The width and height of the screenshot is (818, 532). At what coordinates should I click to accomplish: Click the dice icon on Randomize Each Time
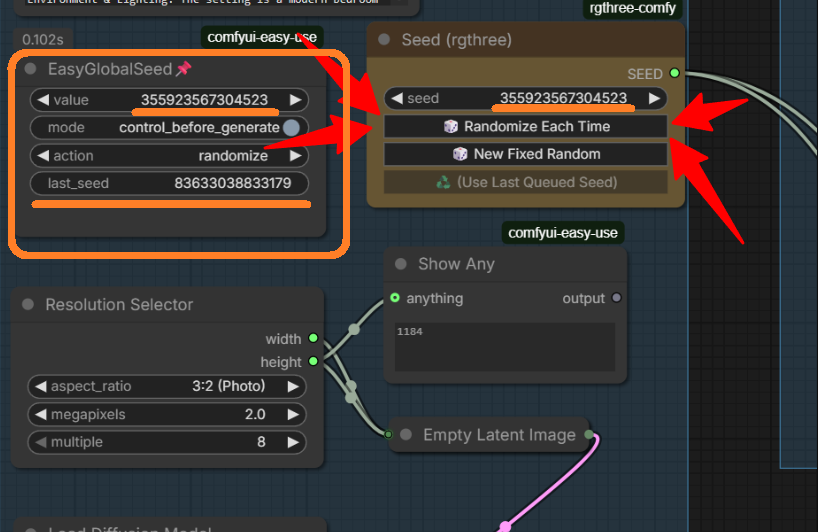[451, 126]
